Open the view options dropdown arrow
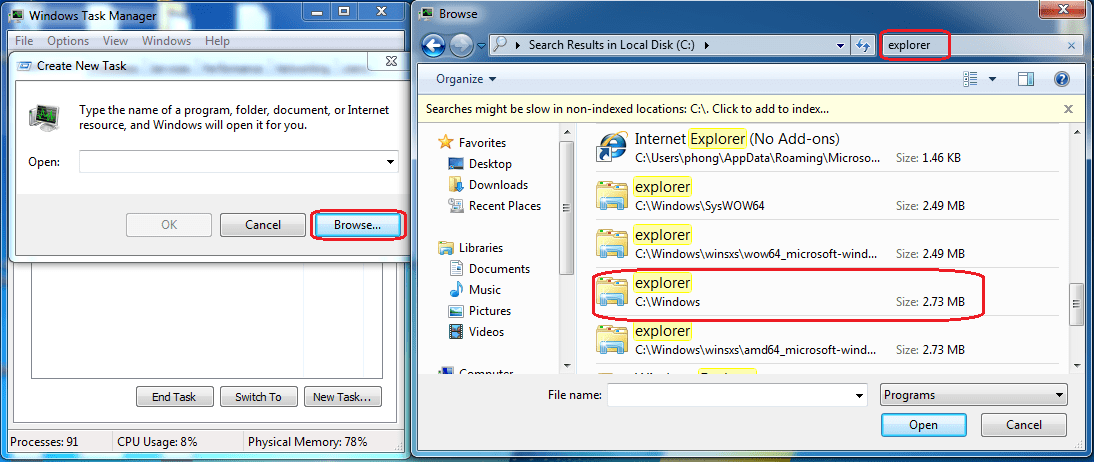1094x462 pixels. coord(992,79)
